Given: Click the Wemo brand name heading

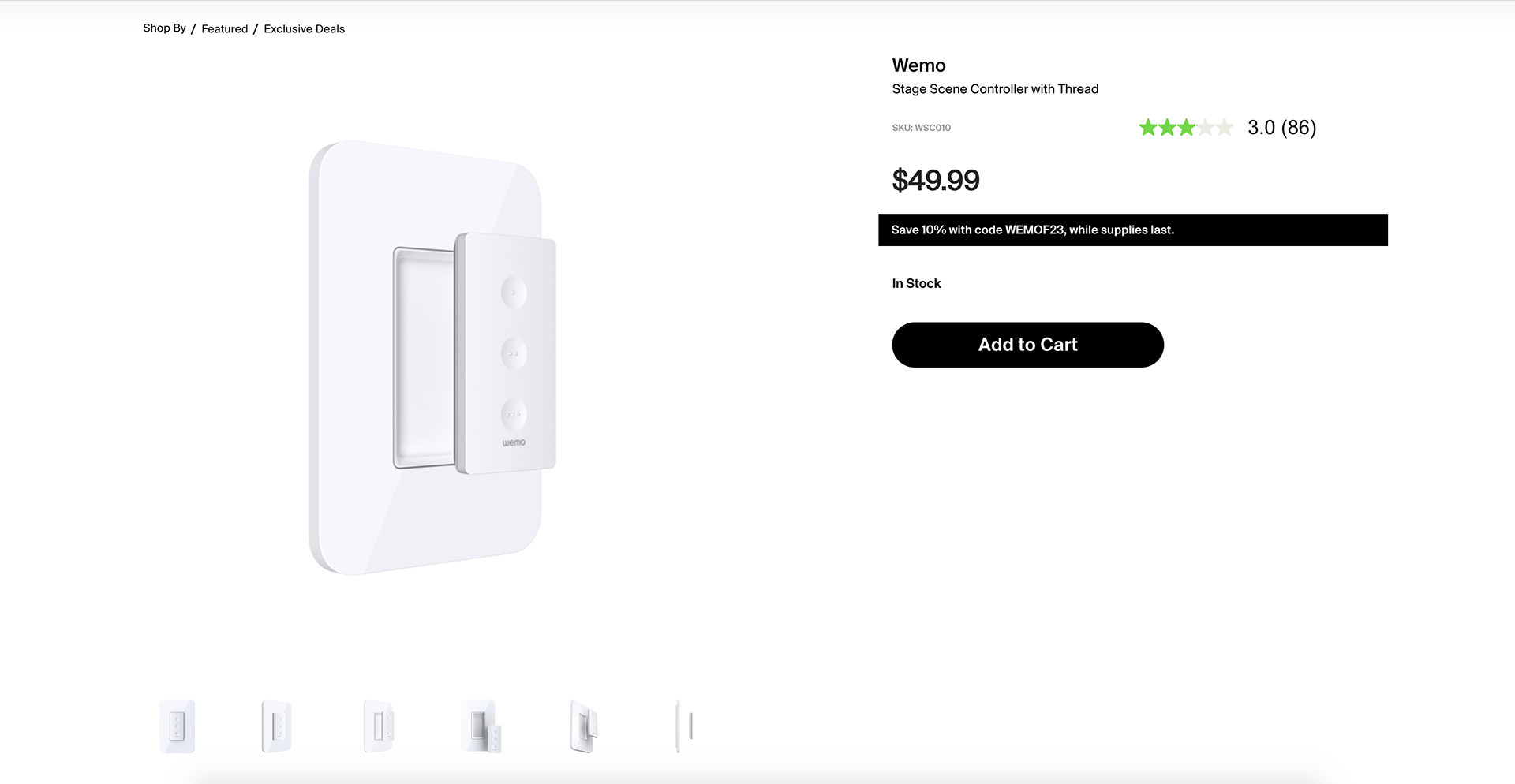Looking at the screenshot, I should (918, 65).
